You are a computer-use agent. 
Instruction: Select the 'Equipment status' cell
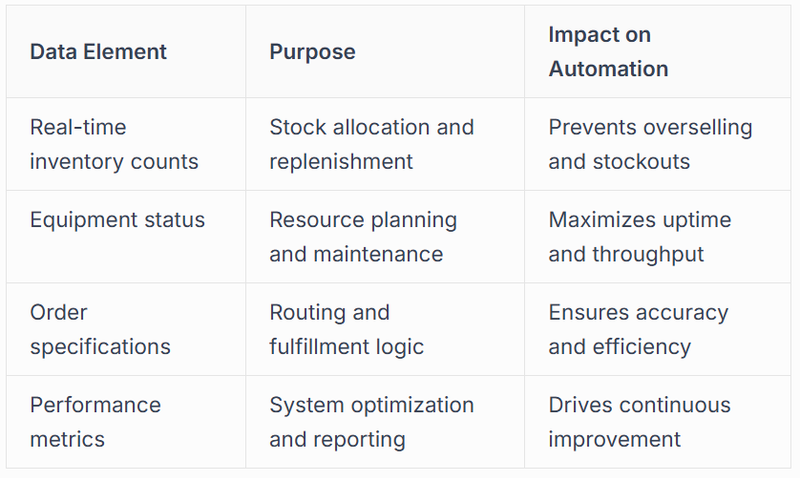coord(117,220)
